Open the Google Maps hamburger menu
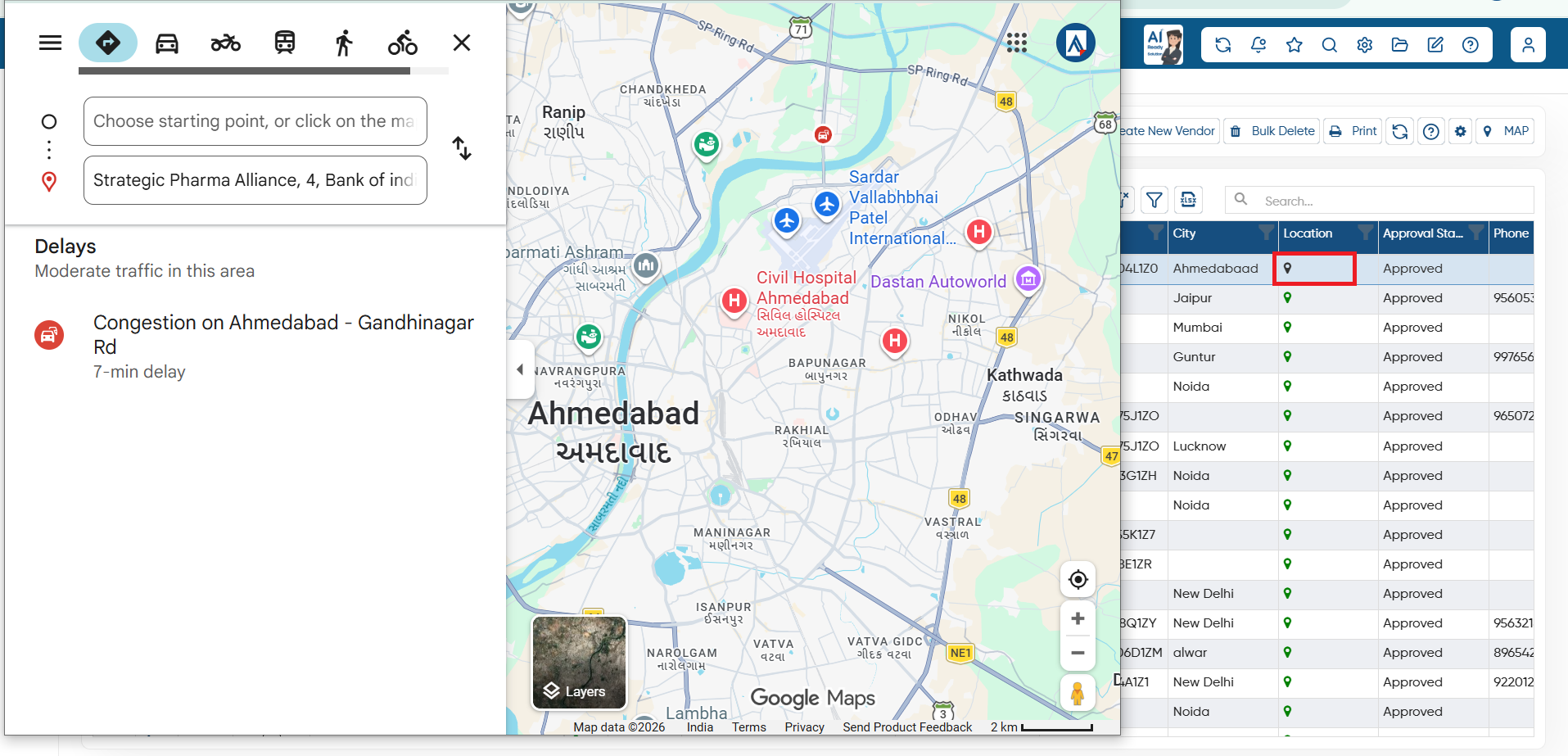1568x756 pixels. (x=51, y=43)
